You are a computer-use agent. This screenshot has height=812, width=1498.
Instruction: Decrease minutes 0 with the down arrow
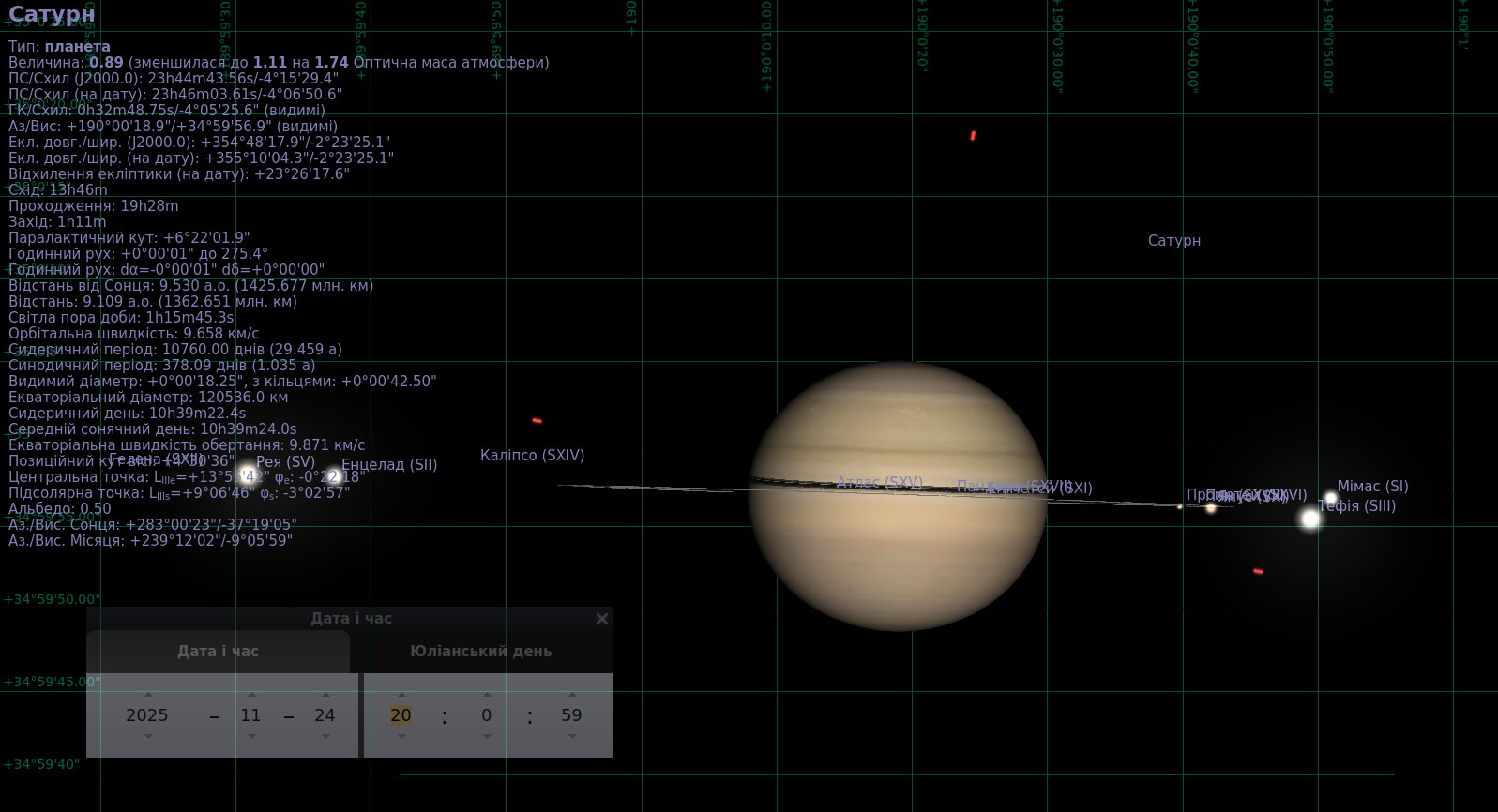pyautogui.click(x=487, y=736)
